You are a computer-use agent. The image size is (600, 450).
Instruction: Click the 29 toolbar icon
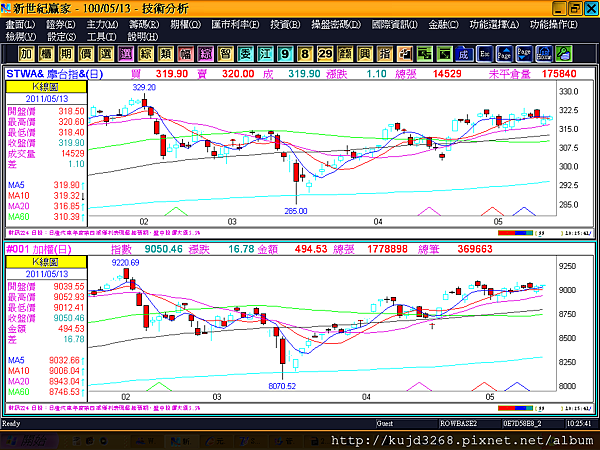[325, 54]
